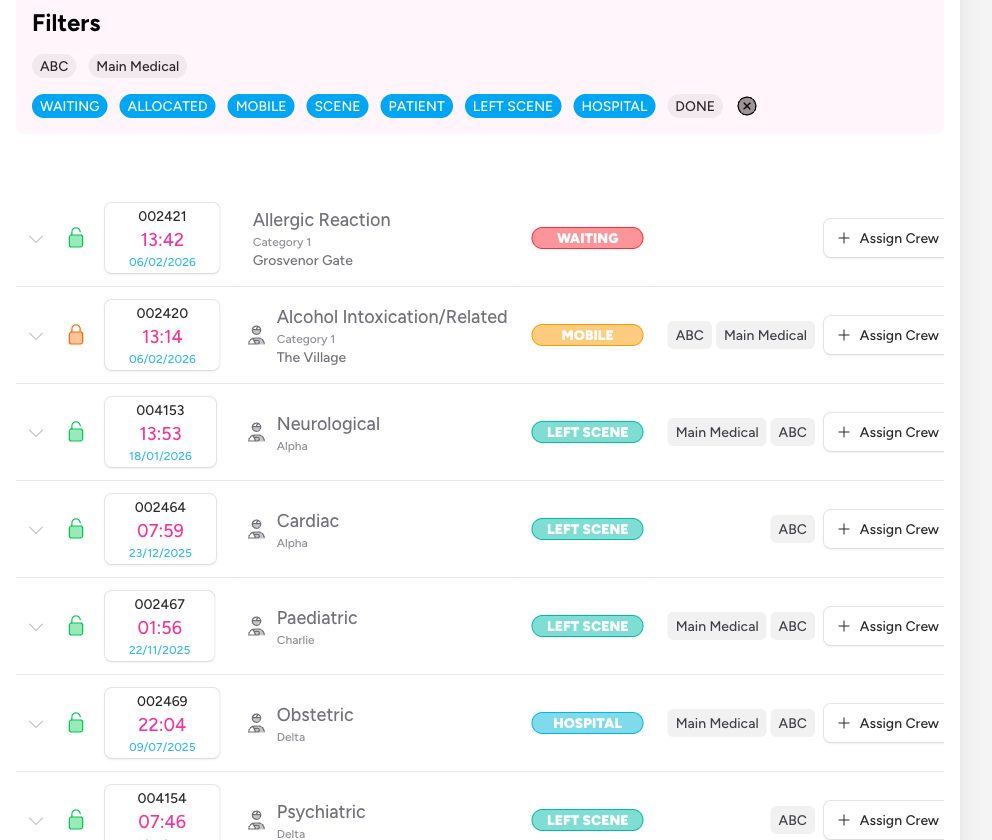Click the clear filters X icon
The height and width of the screenshot is (840, 992).
(x=747, y=106)
